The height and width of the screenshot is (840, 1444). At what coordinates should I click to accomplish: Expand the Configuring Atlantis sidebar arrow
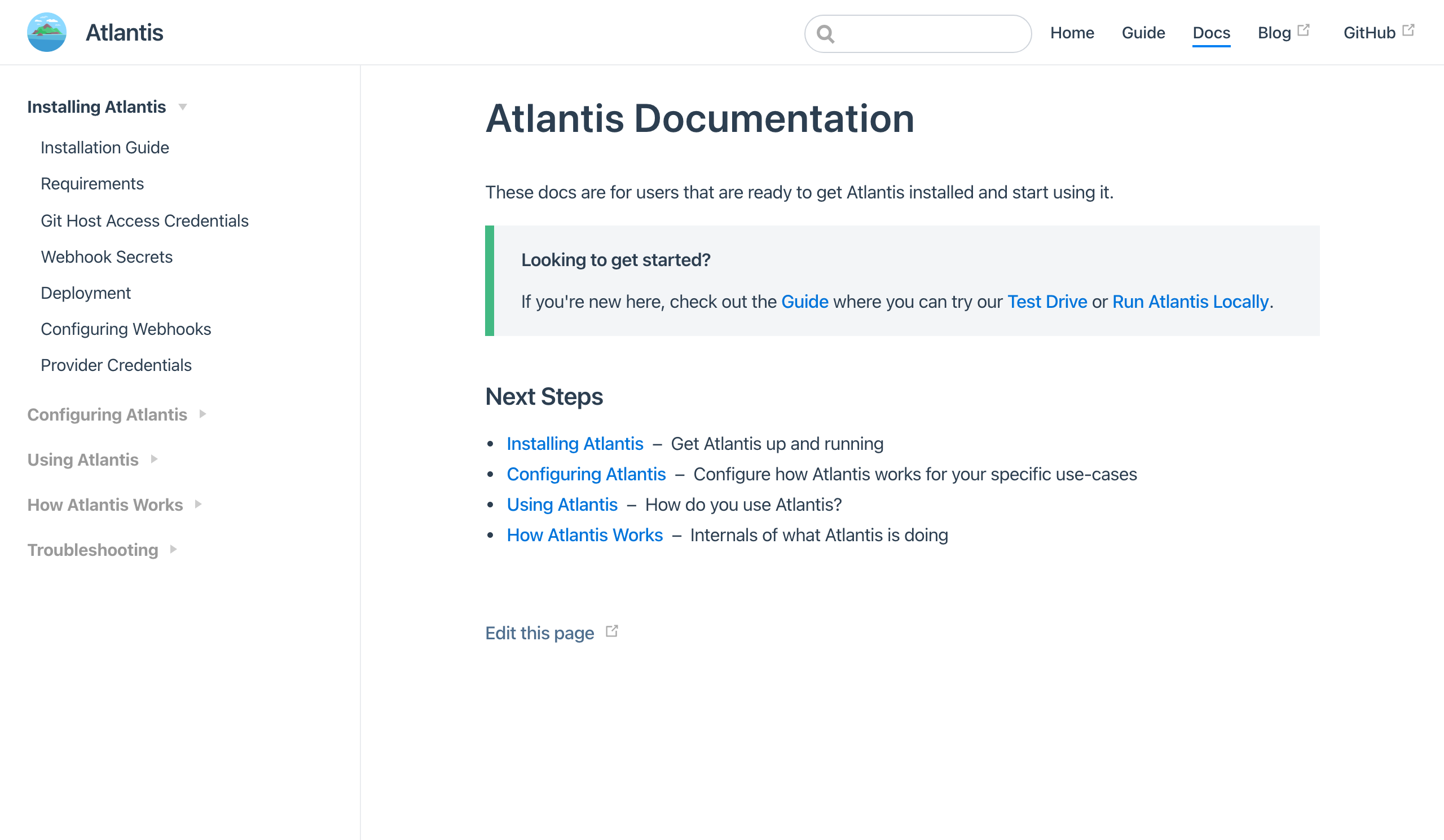point(202,414)
